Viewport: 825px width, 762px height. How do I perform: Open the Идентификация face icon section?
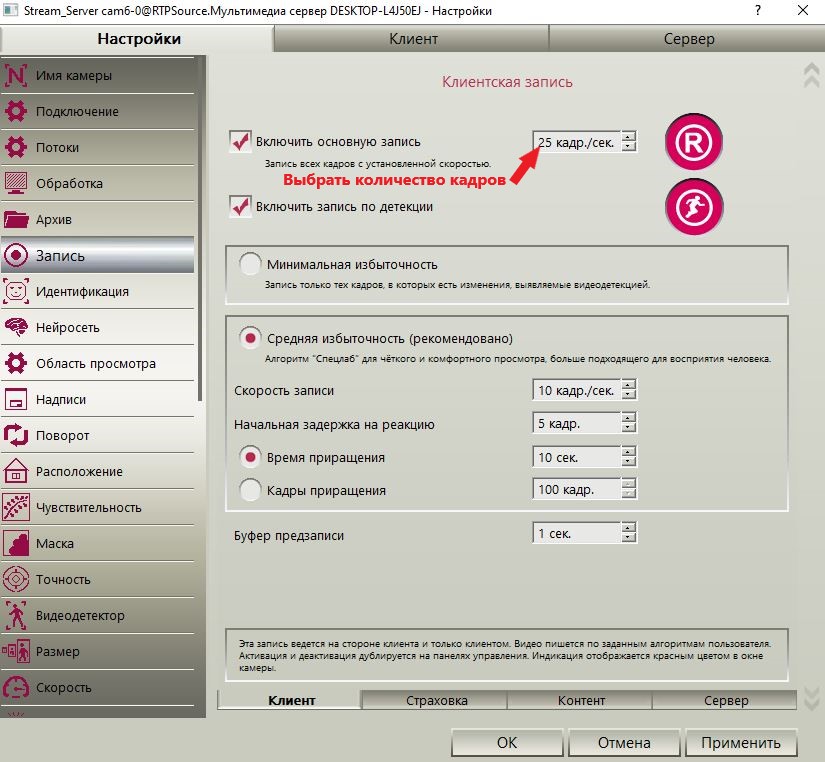point(16,291)
